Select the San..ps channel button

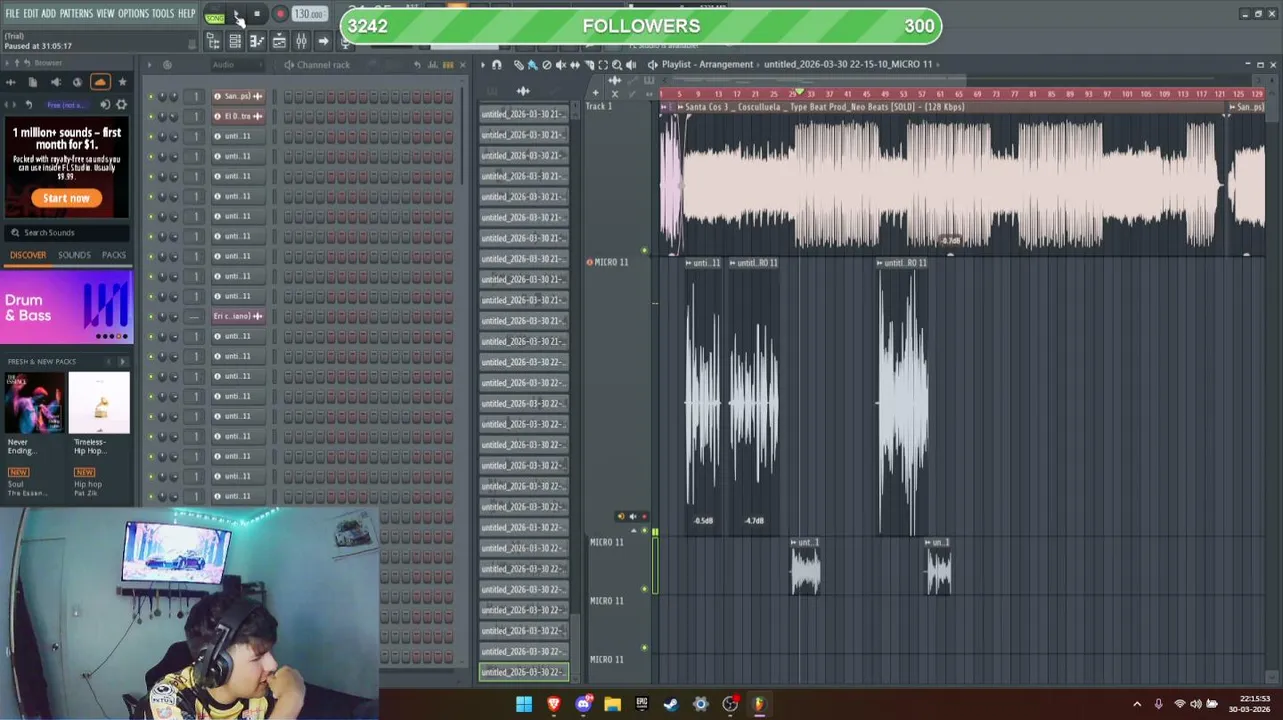pyautogui.click(x=238, y=96)
